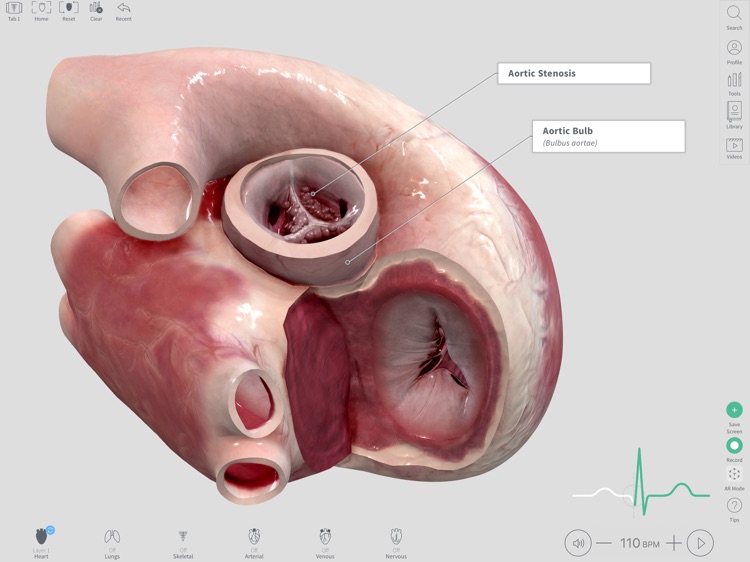This screenshot has width=750, height=562.
Task: Reset the model view
Action: pos(68,9)
